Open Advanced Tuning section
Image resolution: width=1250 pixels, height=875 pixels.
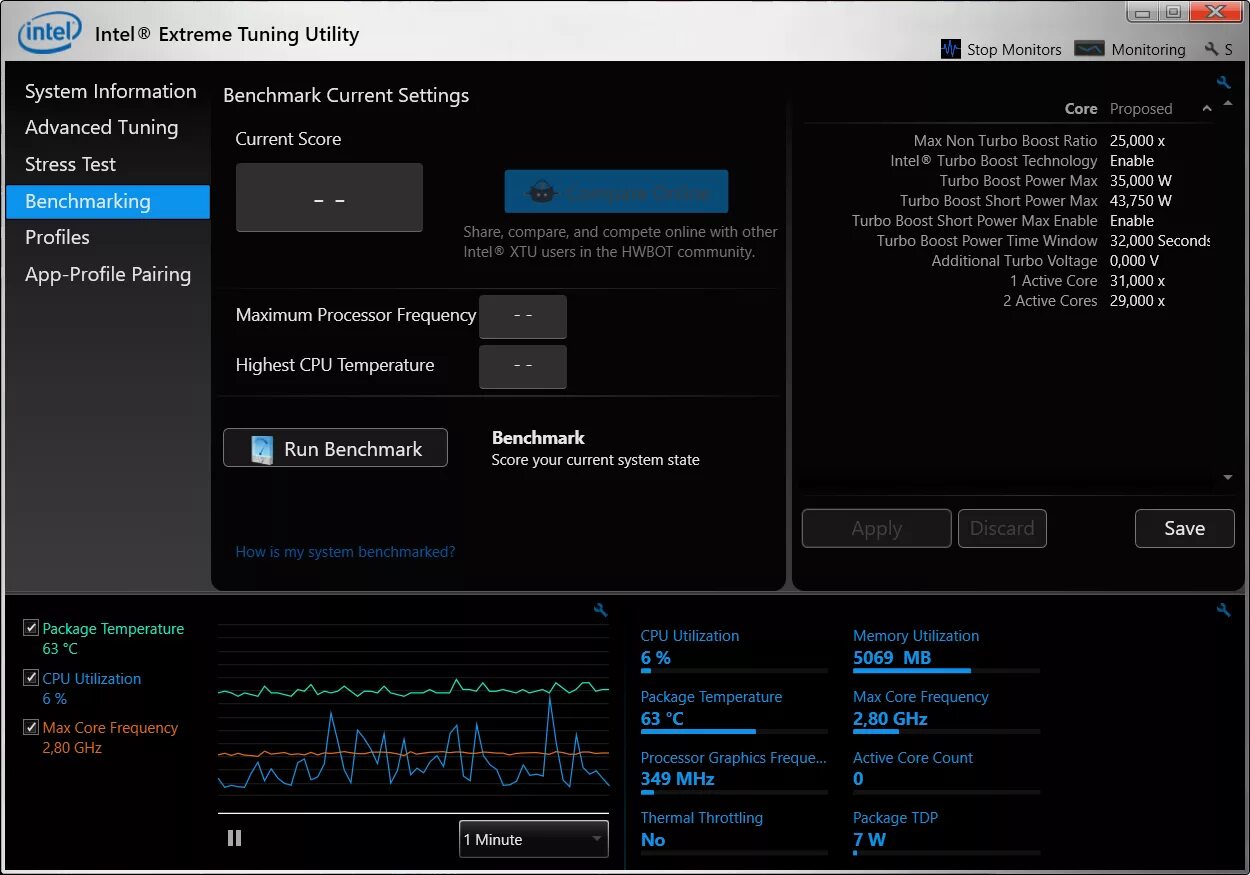click(x=101, y=128)
